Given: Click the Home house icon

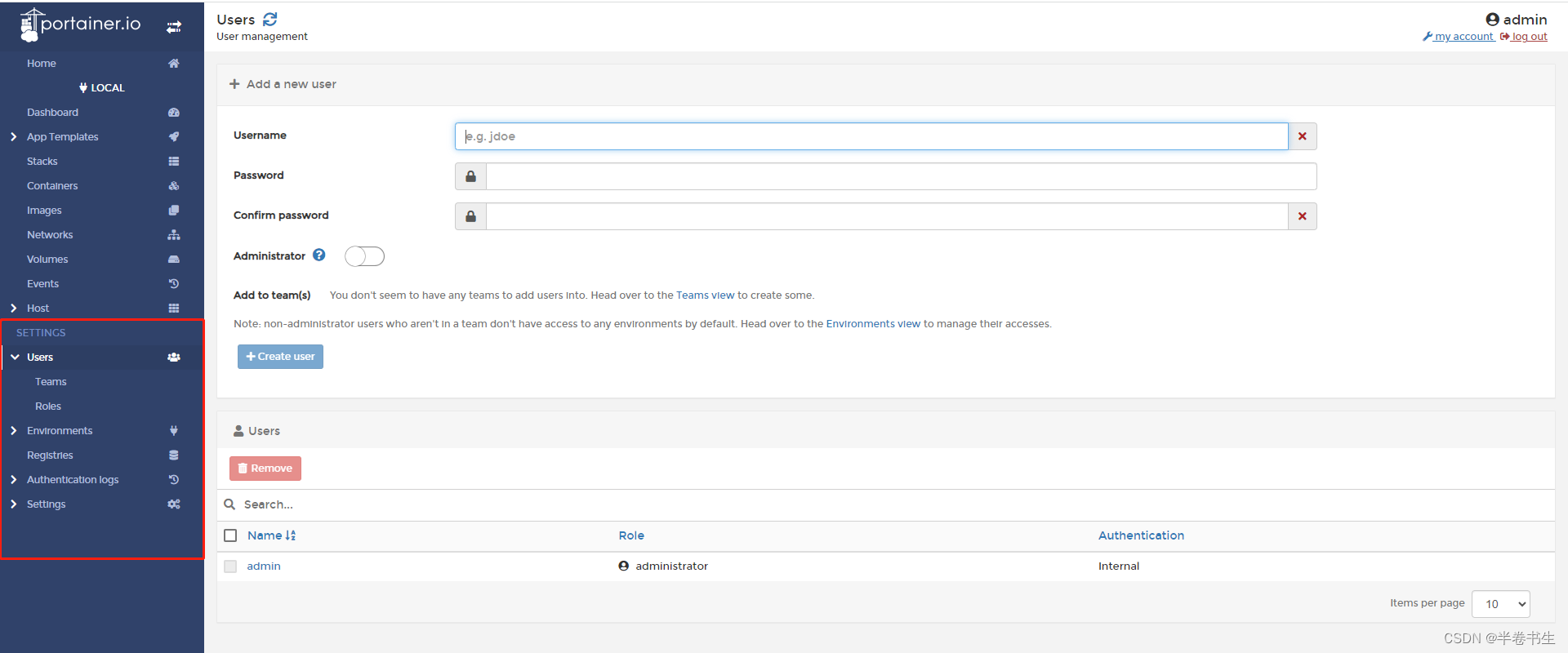Looking at the screenshot, I should [x=174, y=64].
